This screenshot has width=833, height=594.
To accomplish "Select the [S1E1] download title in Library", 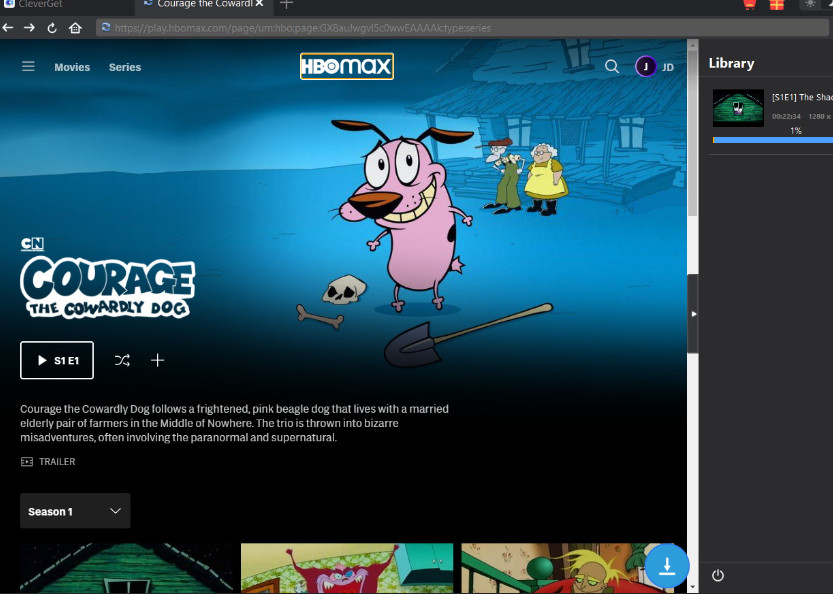I will pos(802,97).
